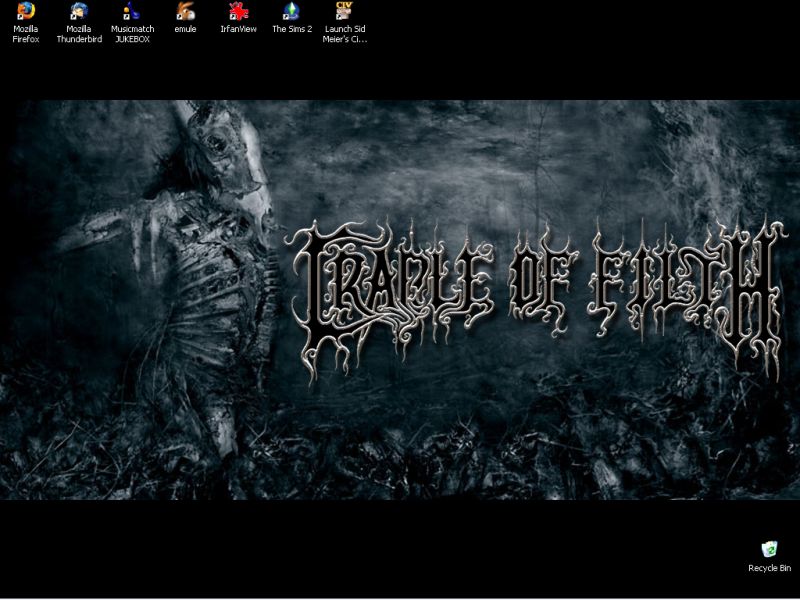Select The Sims 2 shortcut icon
Image resolution: width=800 pixels, height=600 pixels.
[291, 11]
